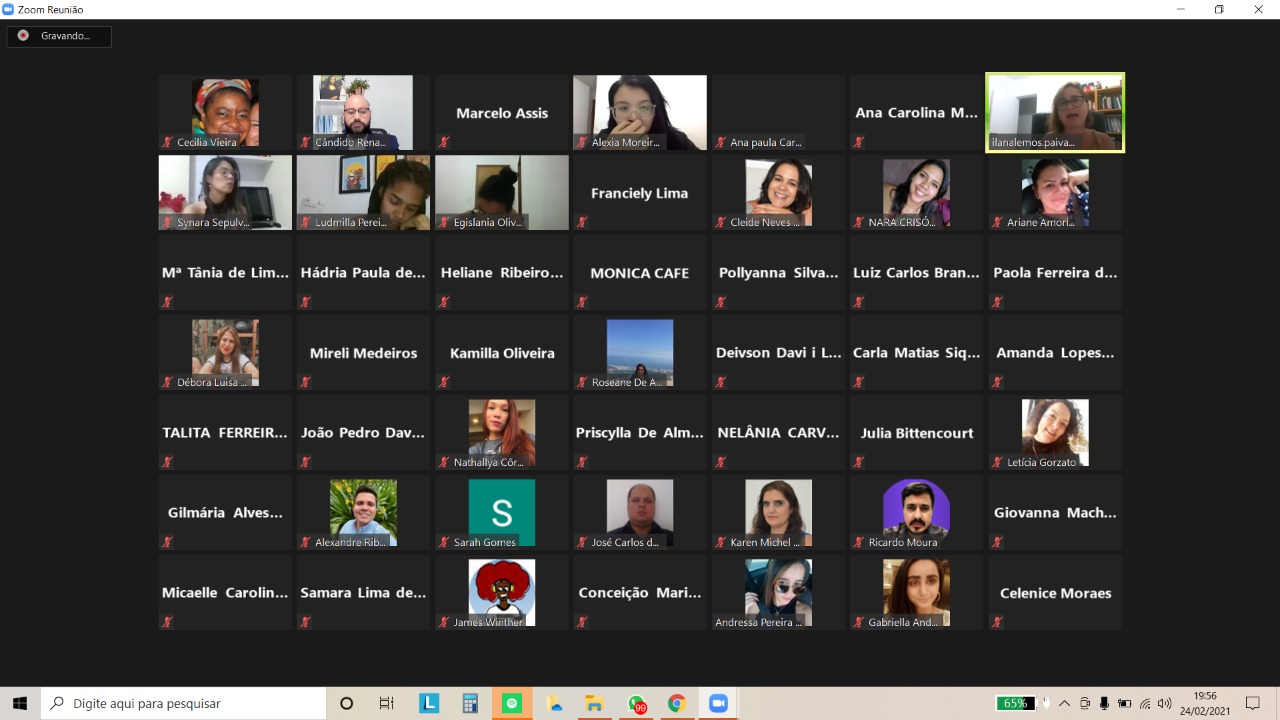Select Cecília Vieira's video tile
The width and height of the screenshot is (1280, 720).
pos(225,112)
